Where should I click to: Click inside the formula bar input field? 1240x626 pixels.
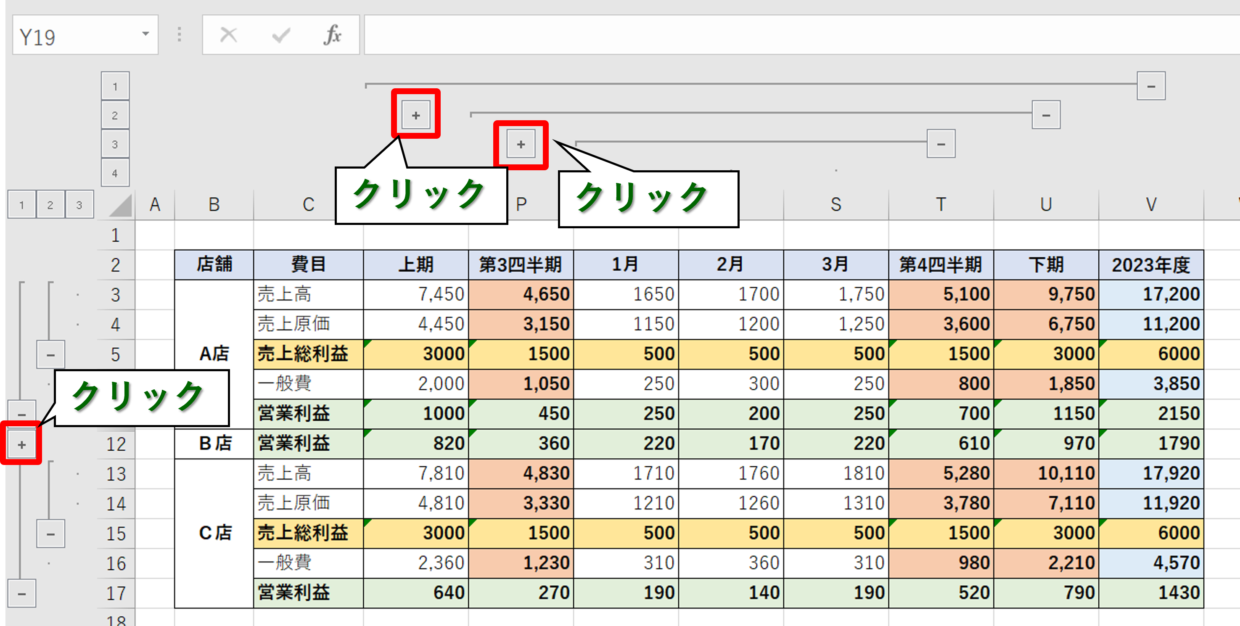pyautogui.click(x=800, y=36)
